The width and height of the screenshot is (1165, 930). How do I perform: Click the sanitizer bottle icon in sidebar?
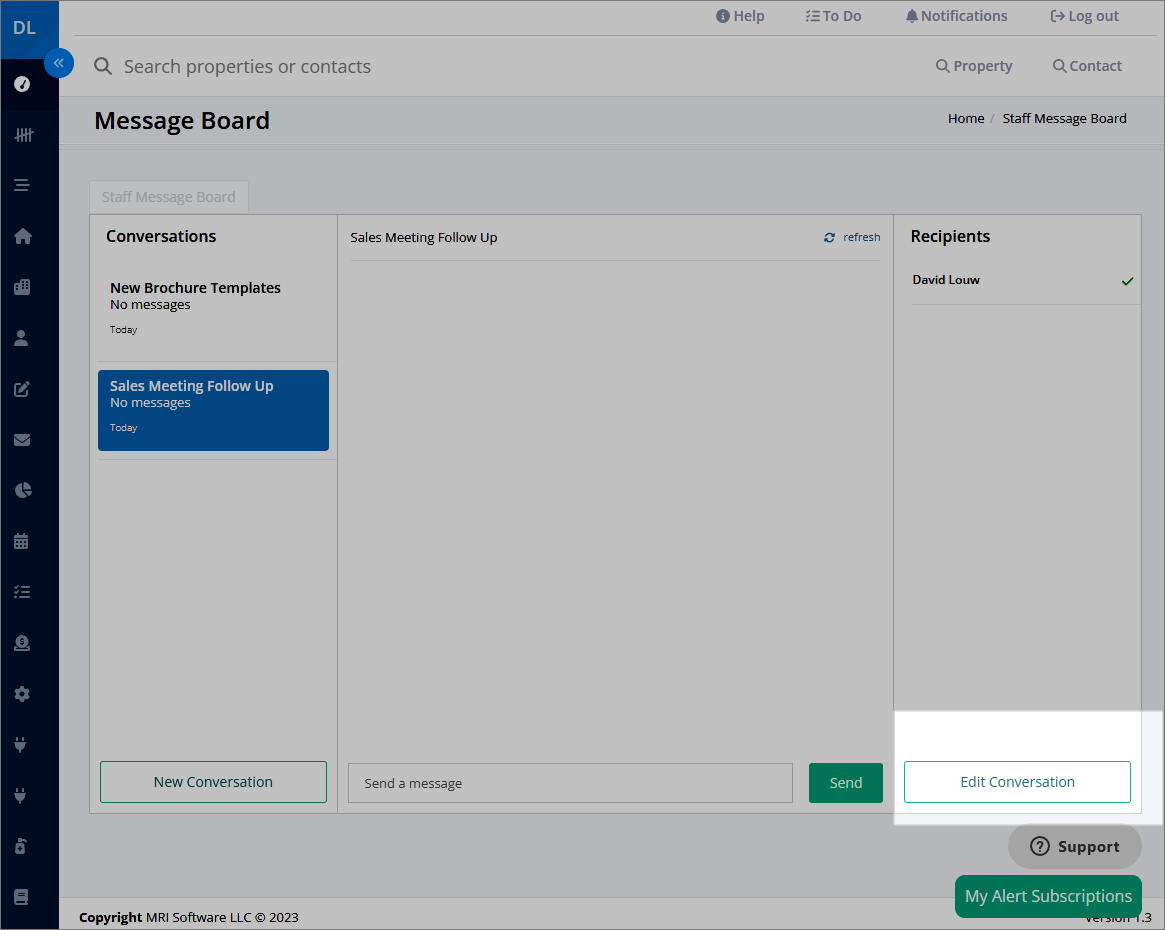[21, 846]
